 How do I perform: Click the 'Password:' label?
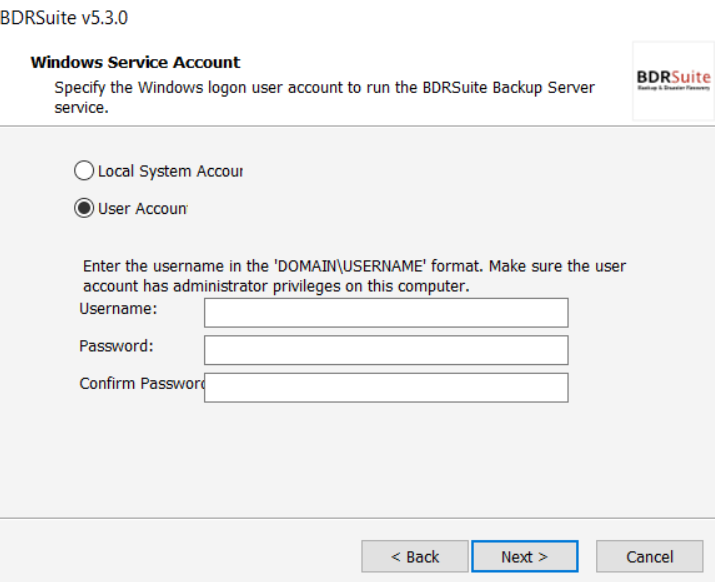(x=116, y=346)
